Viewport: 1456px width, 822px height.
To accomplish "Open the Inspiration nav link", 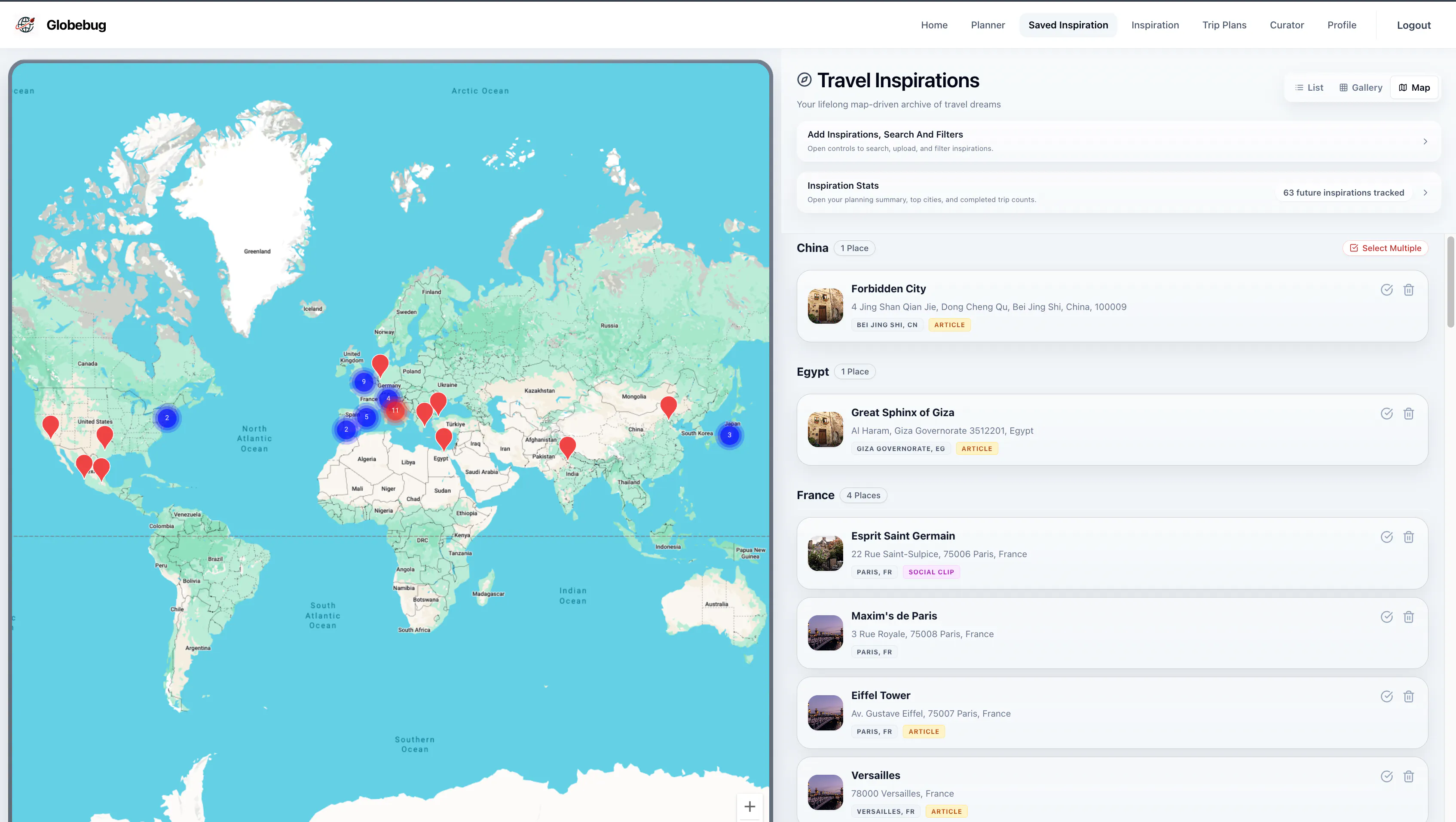I will tap(1155, 25).
